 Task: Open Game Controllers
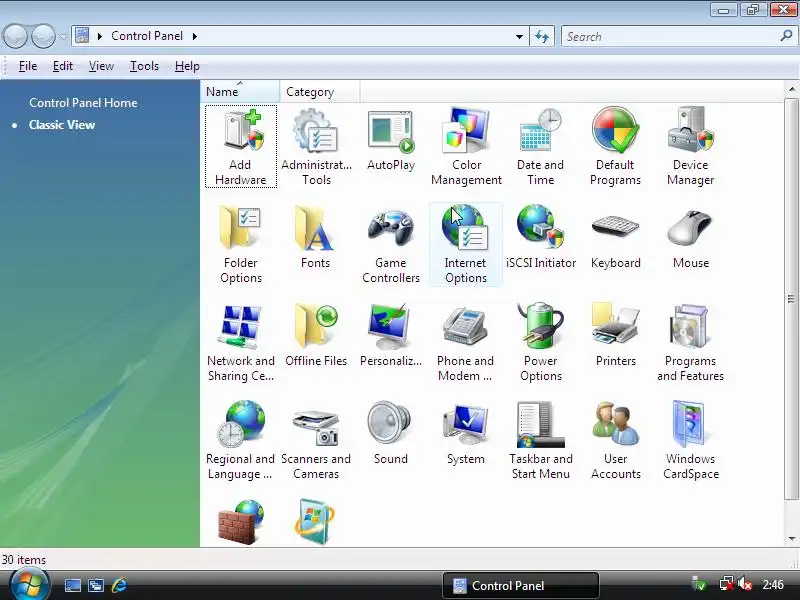(x=391, y=244)
